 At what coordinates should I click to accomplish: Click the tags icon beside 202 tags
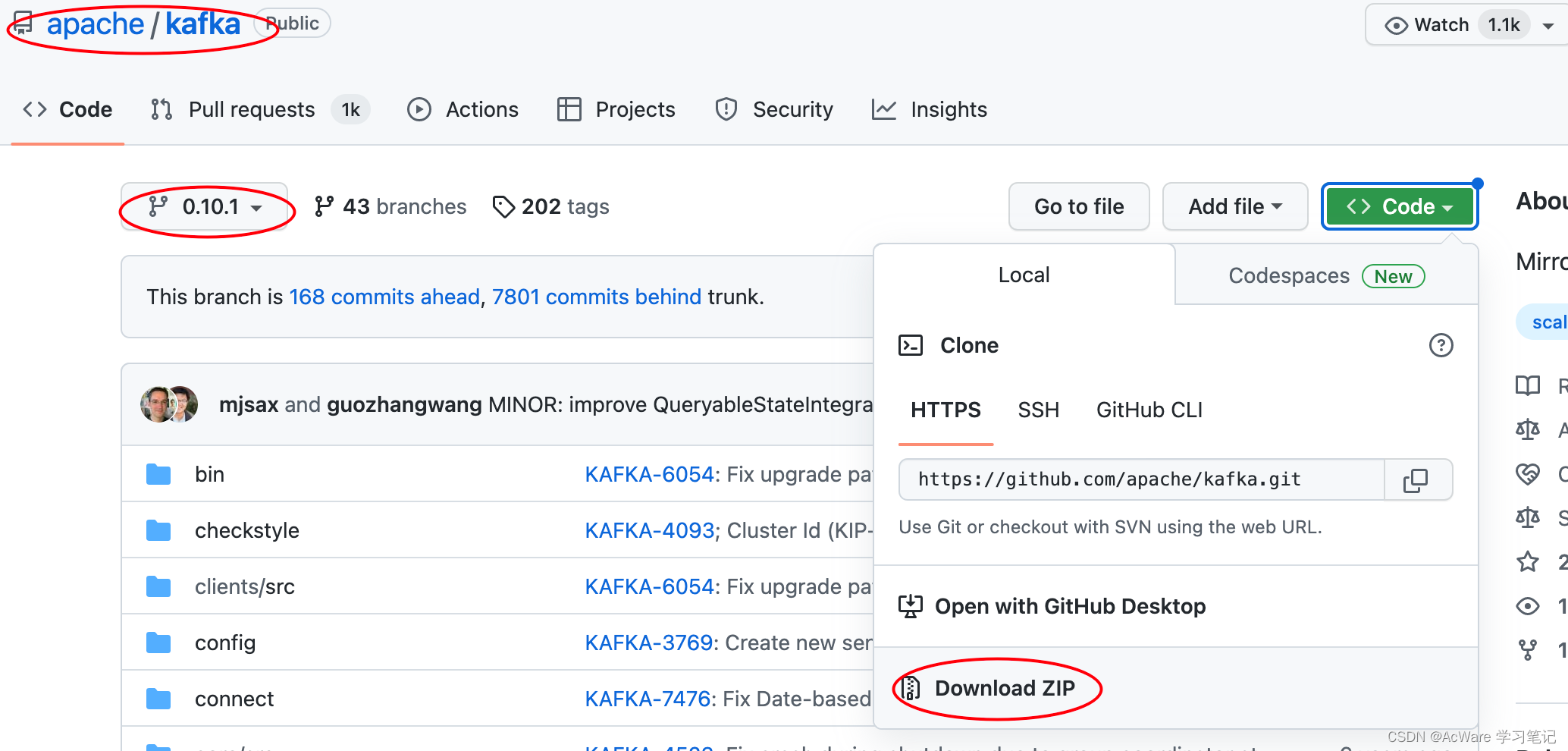[x=503, y=206]
